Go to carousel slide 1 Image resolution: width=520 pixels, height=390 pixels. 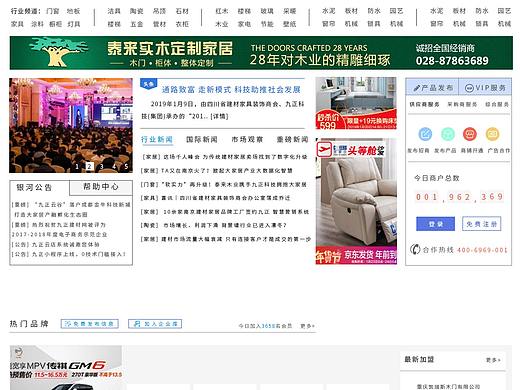pos(77,166)
